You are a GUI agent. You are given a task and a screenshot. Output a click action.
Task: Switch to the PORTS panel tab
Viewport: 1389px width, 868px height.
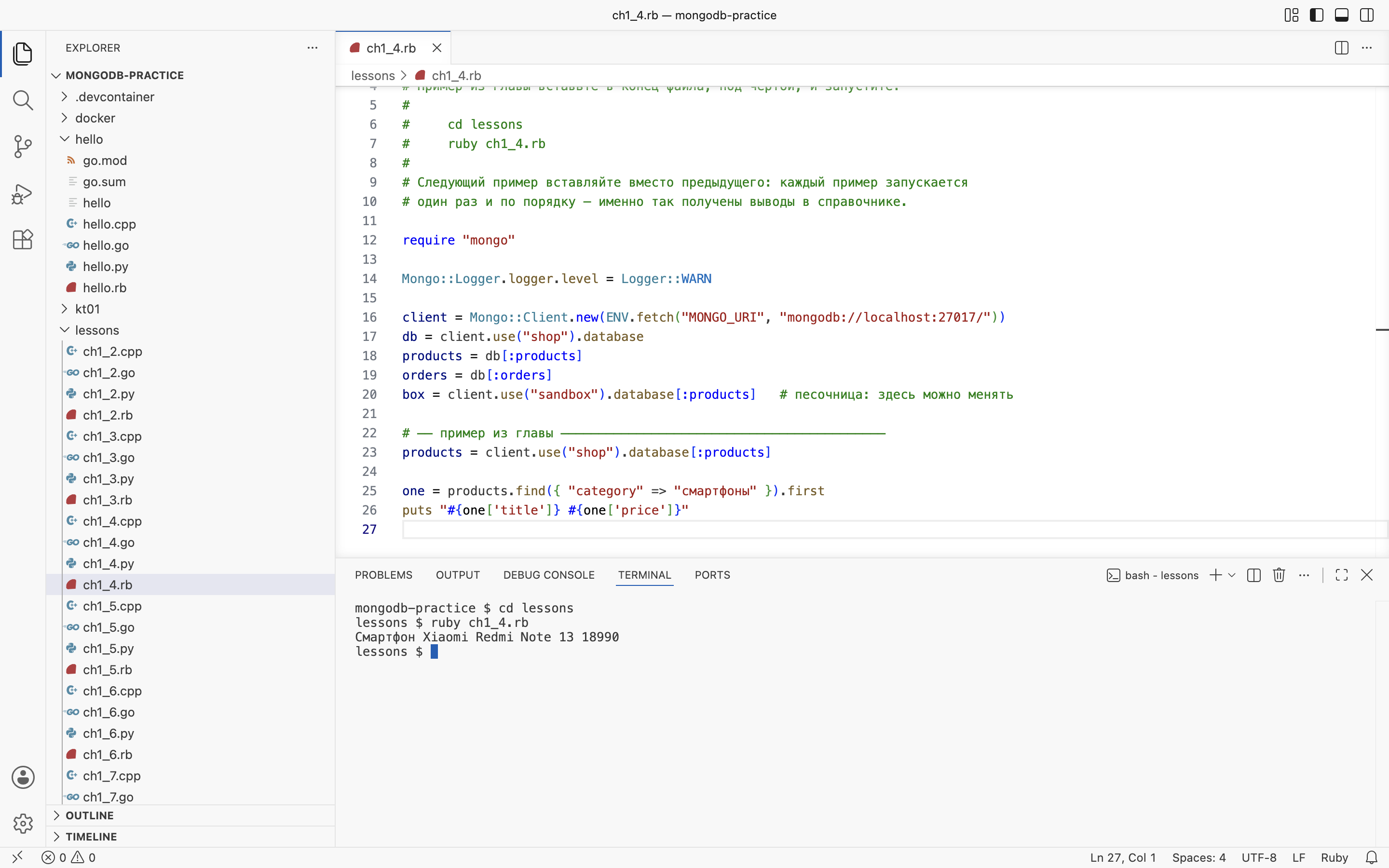pos(712,575)
